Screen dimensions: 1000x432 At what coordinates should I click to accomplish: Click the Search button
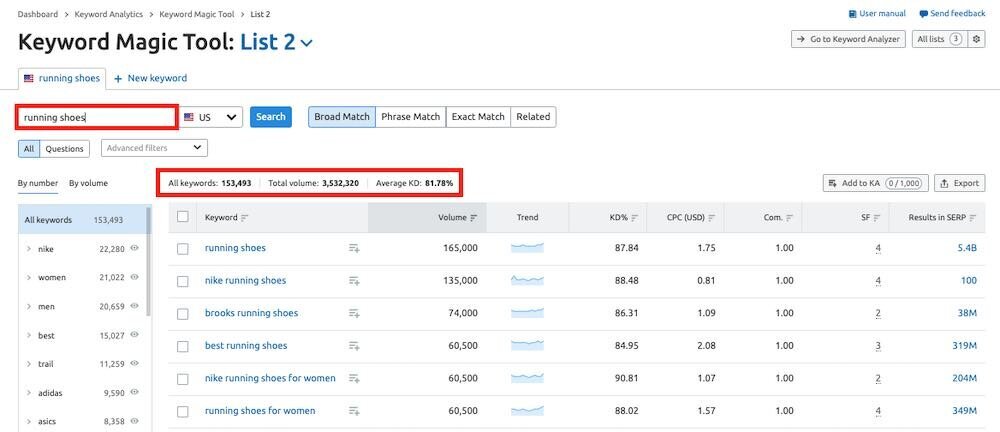coord(270,117)
